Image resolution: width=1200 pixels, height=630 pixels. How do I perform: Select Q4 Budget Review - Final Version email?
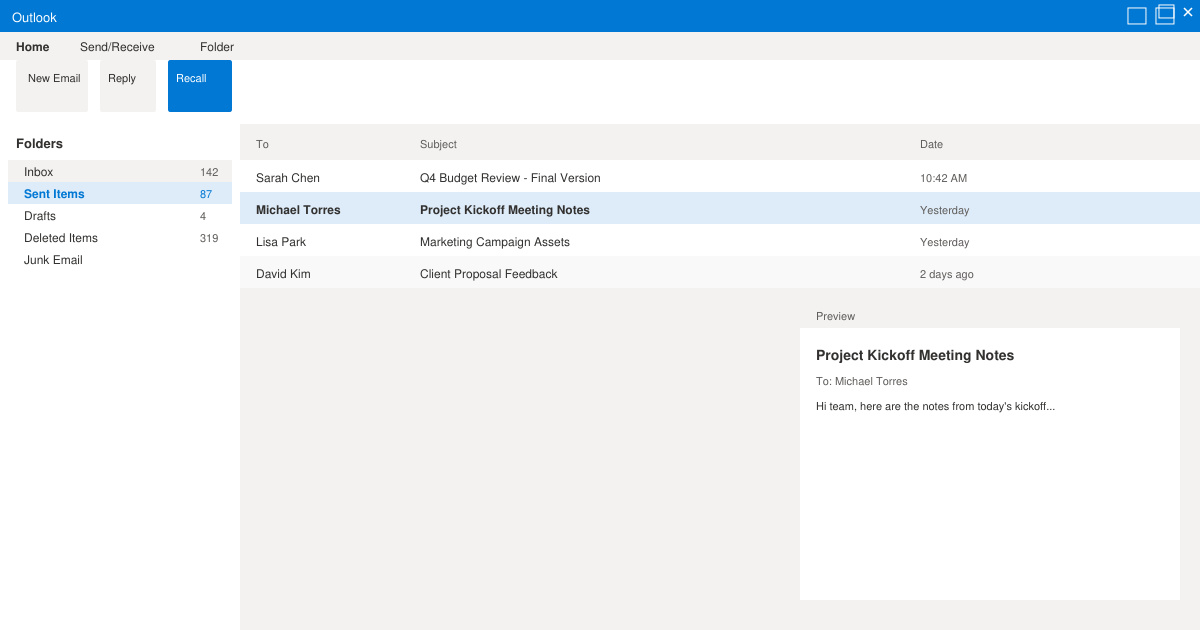(720, 178)
